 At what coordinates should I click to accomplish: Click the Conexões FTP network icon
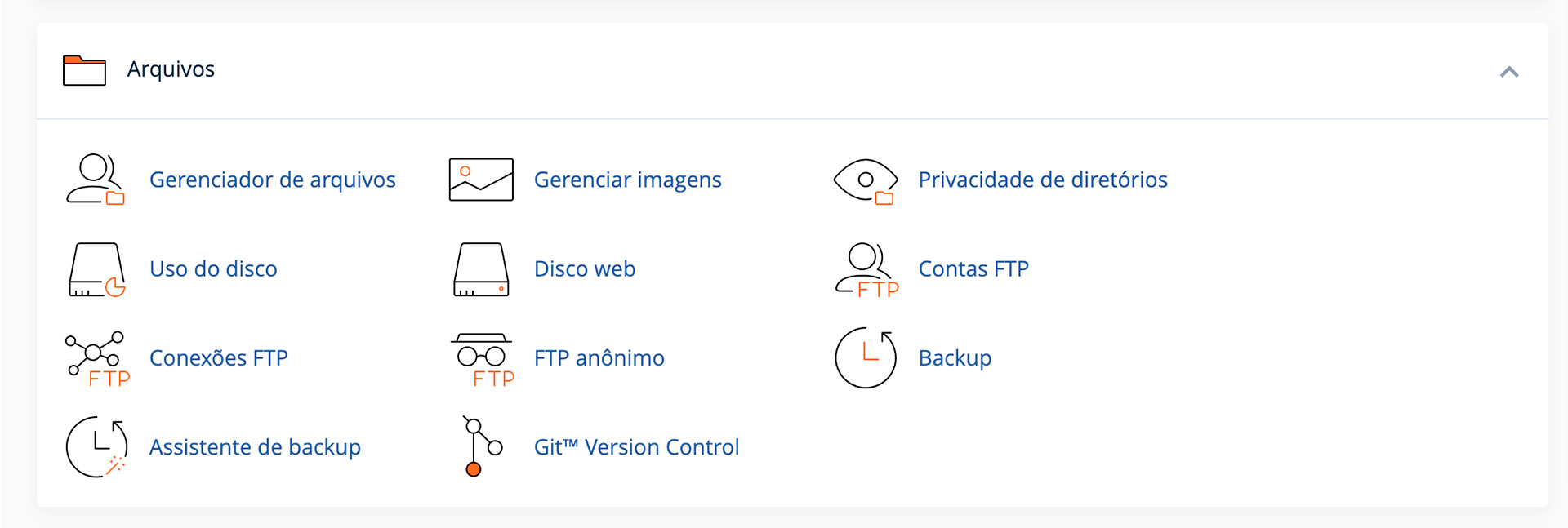[x=96, y=358]
